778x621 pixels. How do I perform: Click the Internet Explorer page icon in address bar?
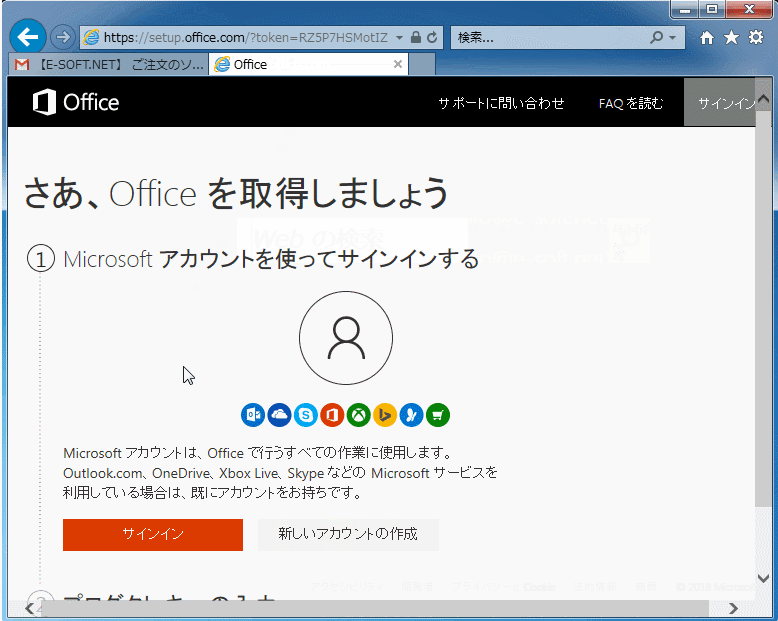pos(91,37)
